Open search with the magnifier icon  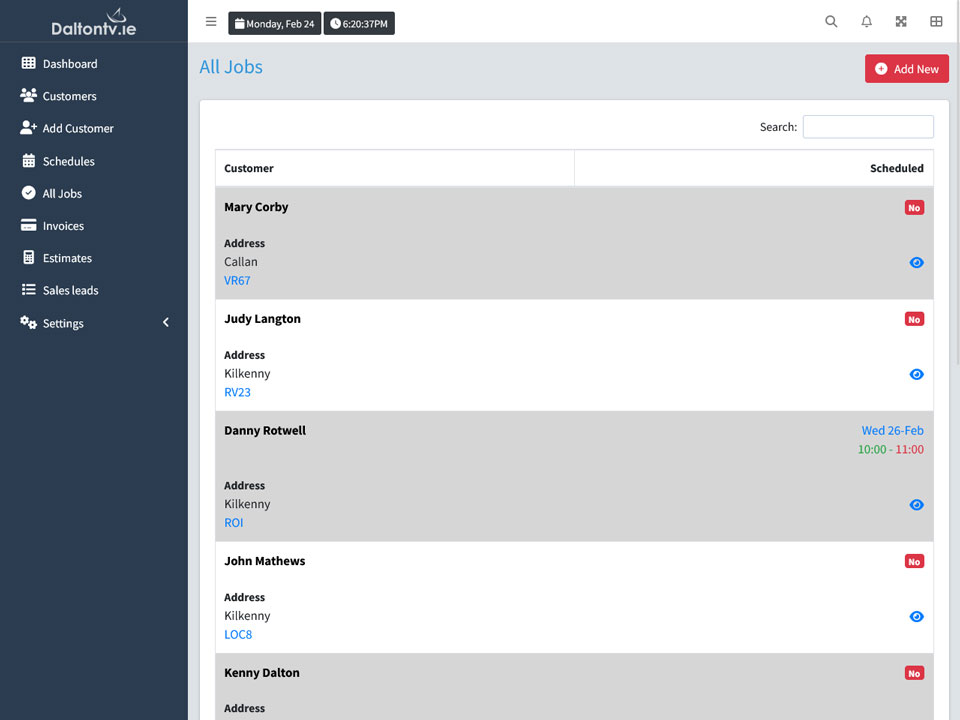pyautogui.click(x=831, y=22)
